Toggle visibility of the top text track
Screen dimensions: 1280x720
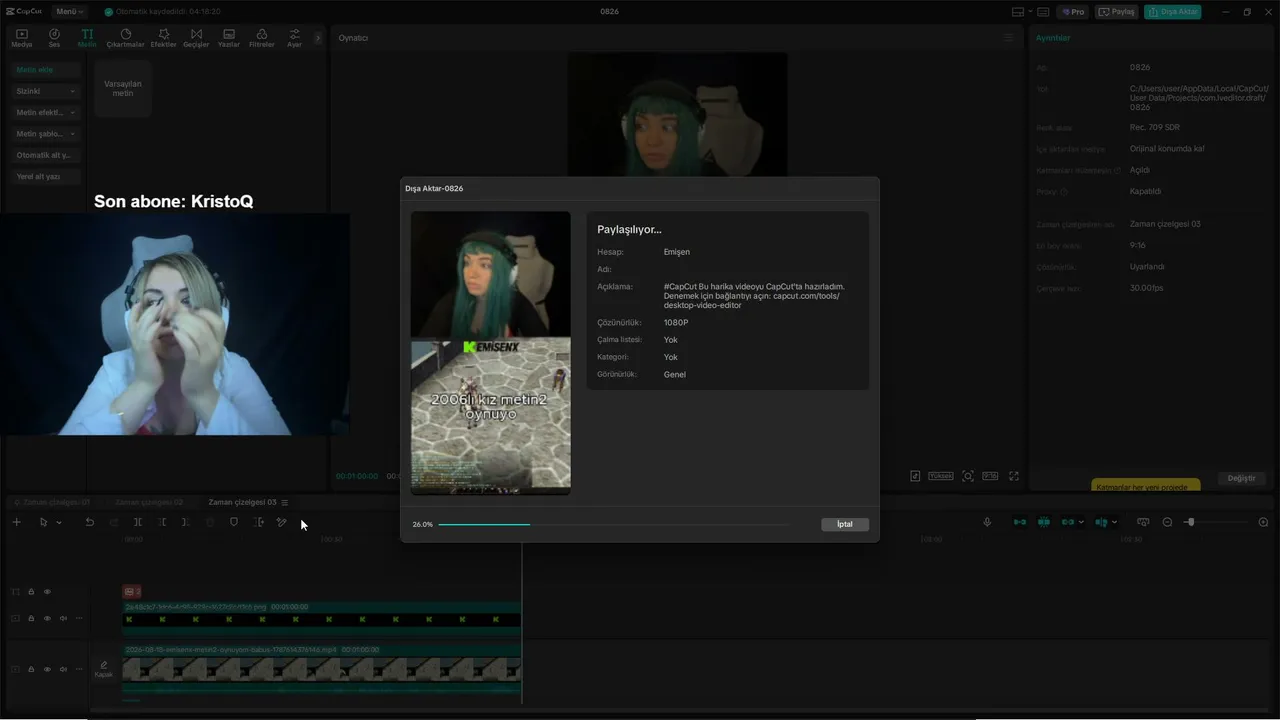[x=46, y=592]
